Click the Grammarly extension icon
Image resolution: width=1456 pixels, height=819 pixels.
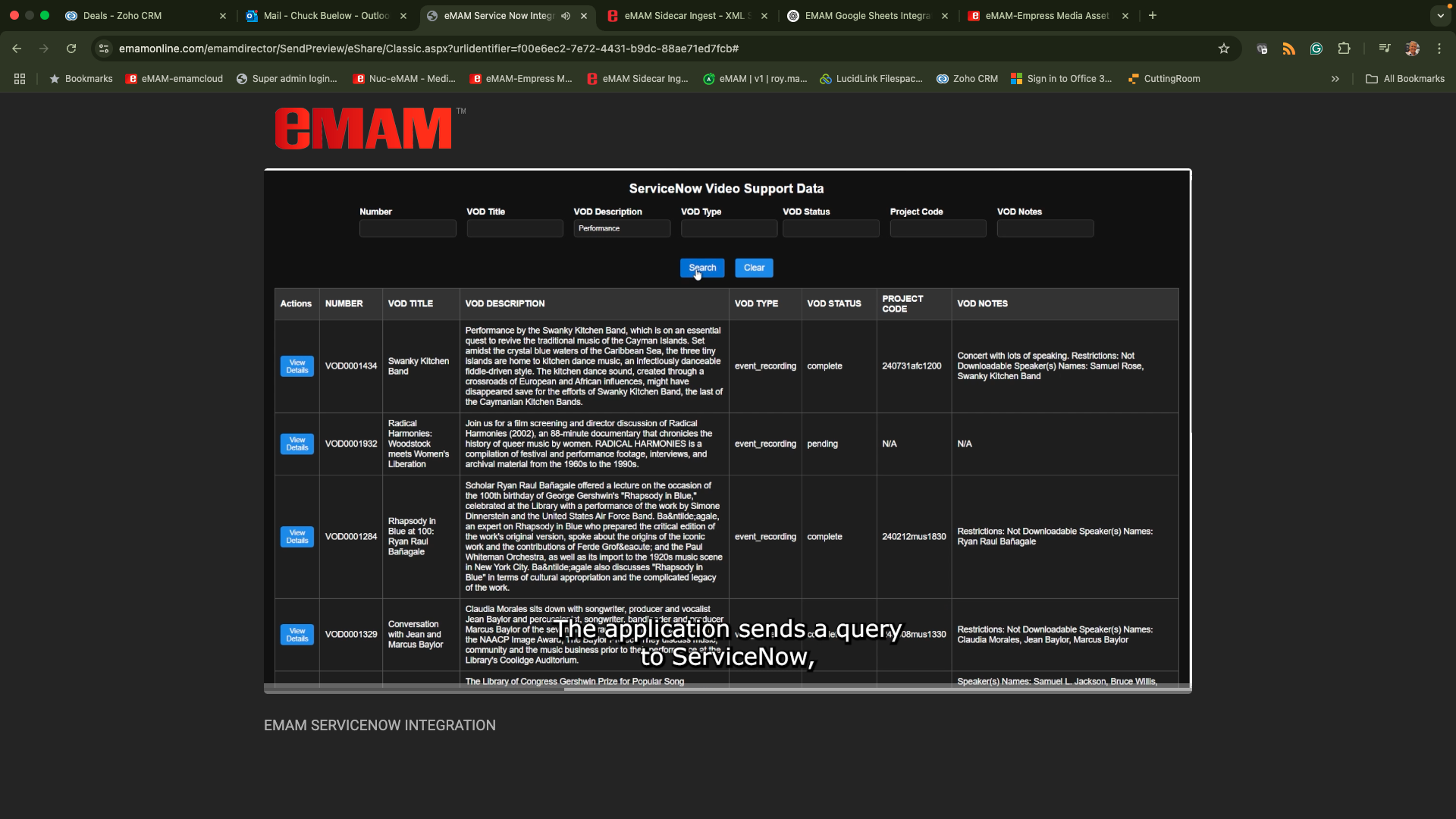(1316, 49)
